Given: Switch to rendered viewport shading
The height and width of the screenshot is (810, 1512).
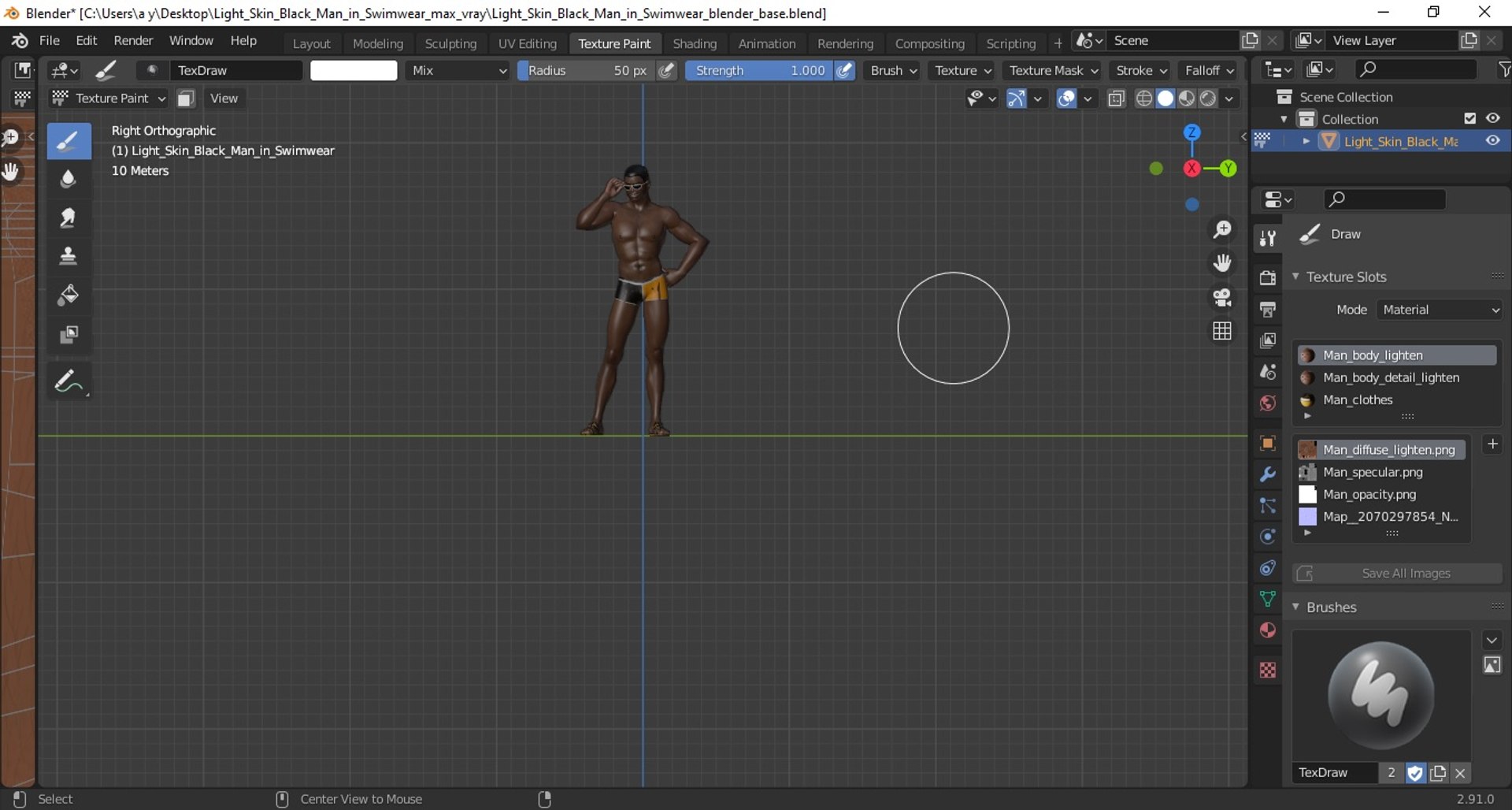Looking at the screenshot, I should point(1208,98).
